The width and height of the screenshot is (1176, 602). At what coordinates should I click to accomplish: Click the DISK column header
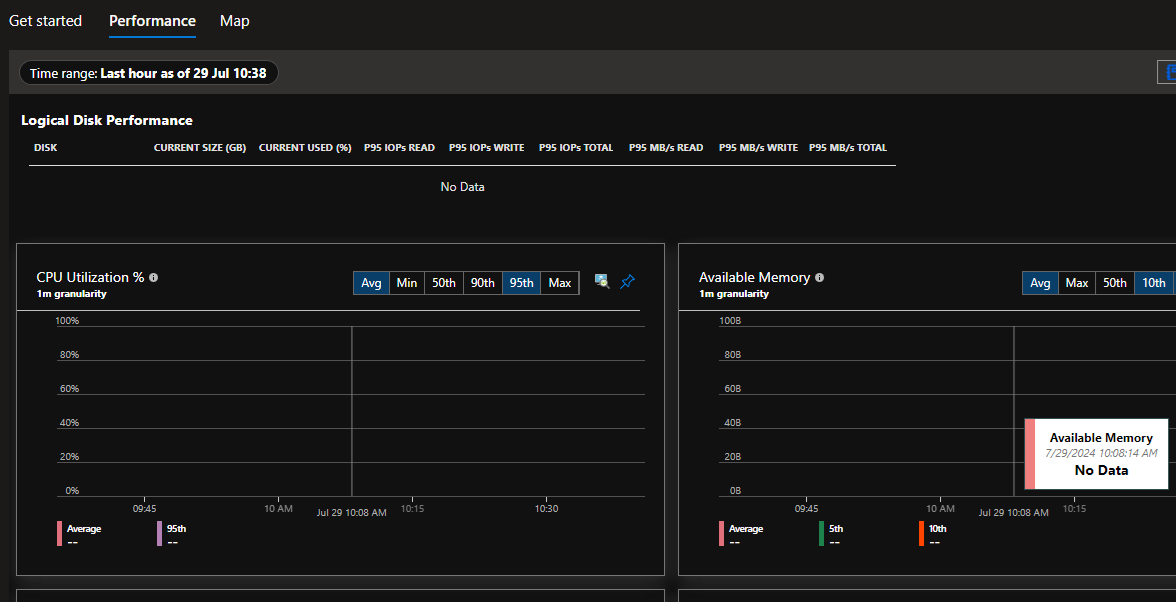coord(46,148)
